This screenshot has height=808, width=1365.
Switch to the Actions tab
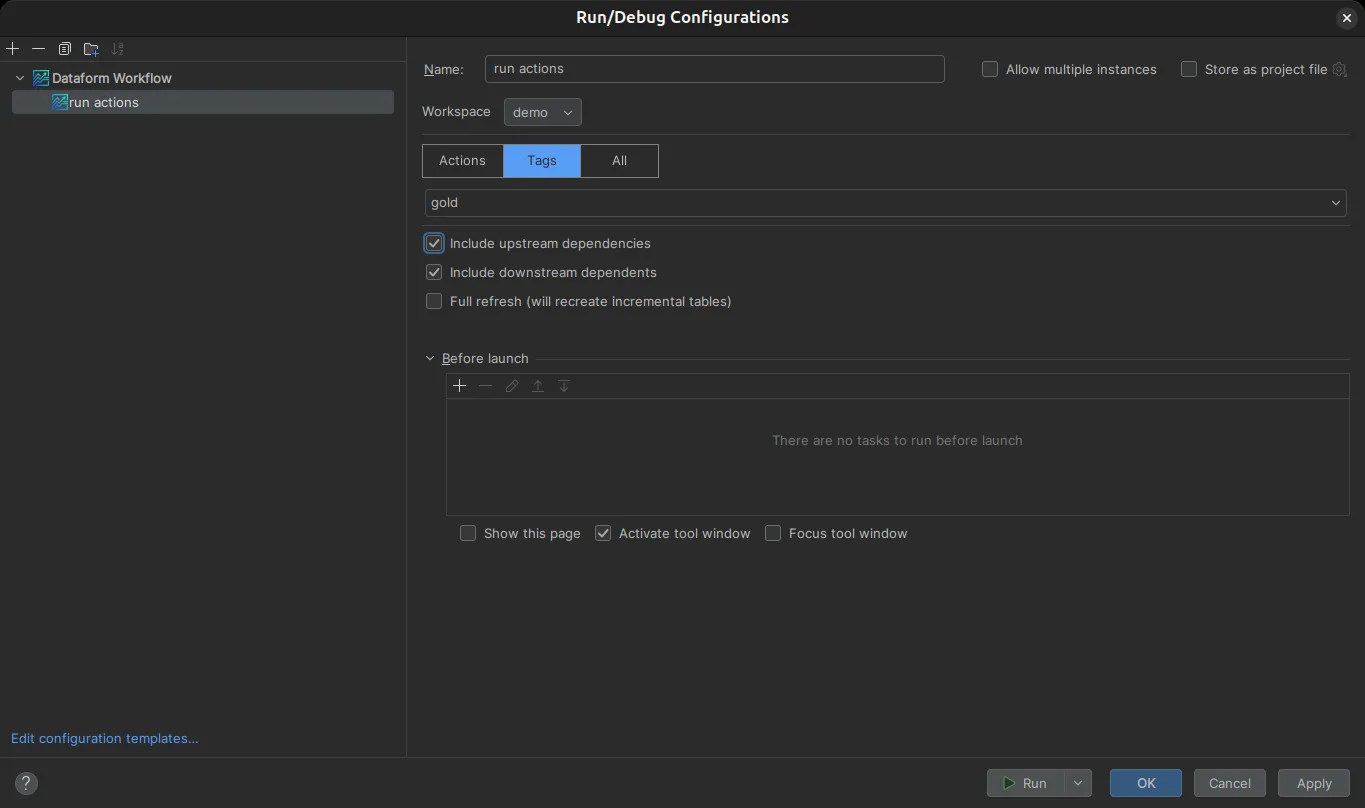(462, 161)
